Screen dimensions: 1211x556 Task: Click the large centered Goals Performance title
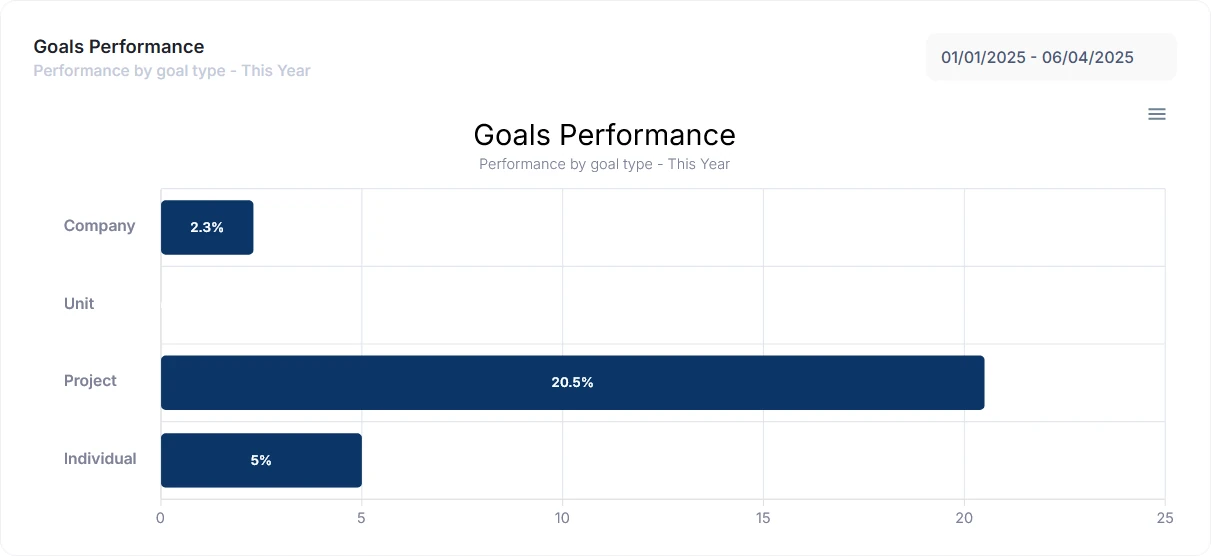tap(604, 135)
